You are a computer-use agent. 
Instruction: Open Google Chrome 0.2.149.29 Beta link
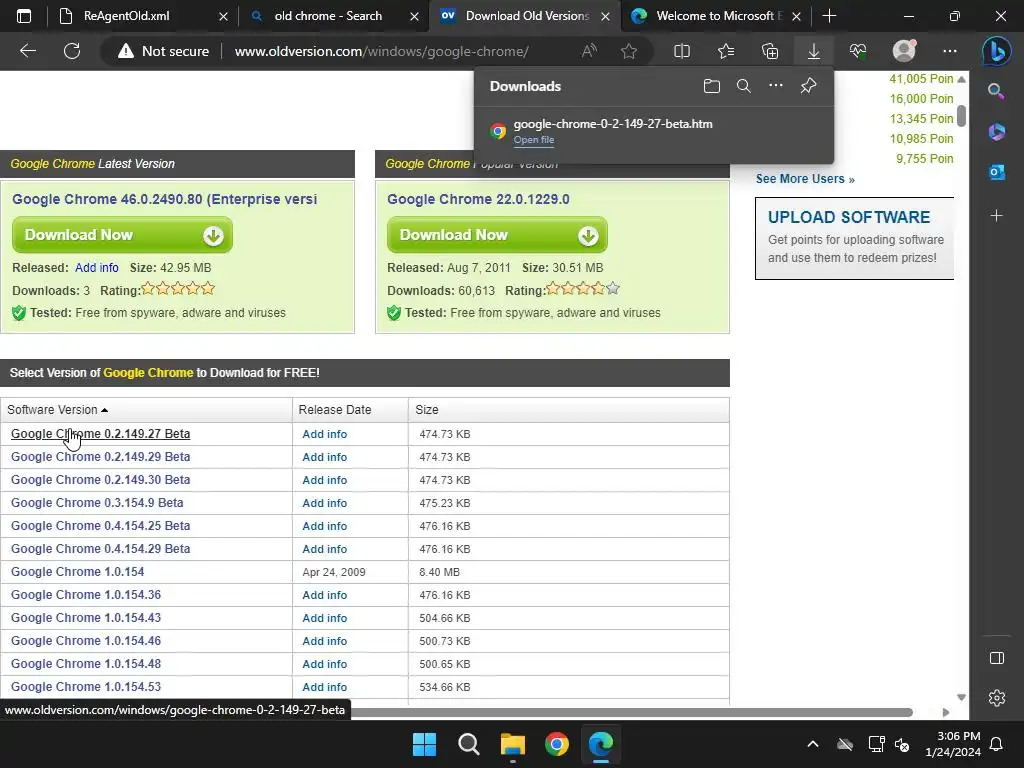click(x=101, y=456)
